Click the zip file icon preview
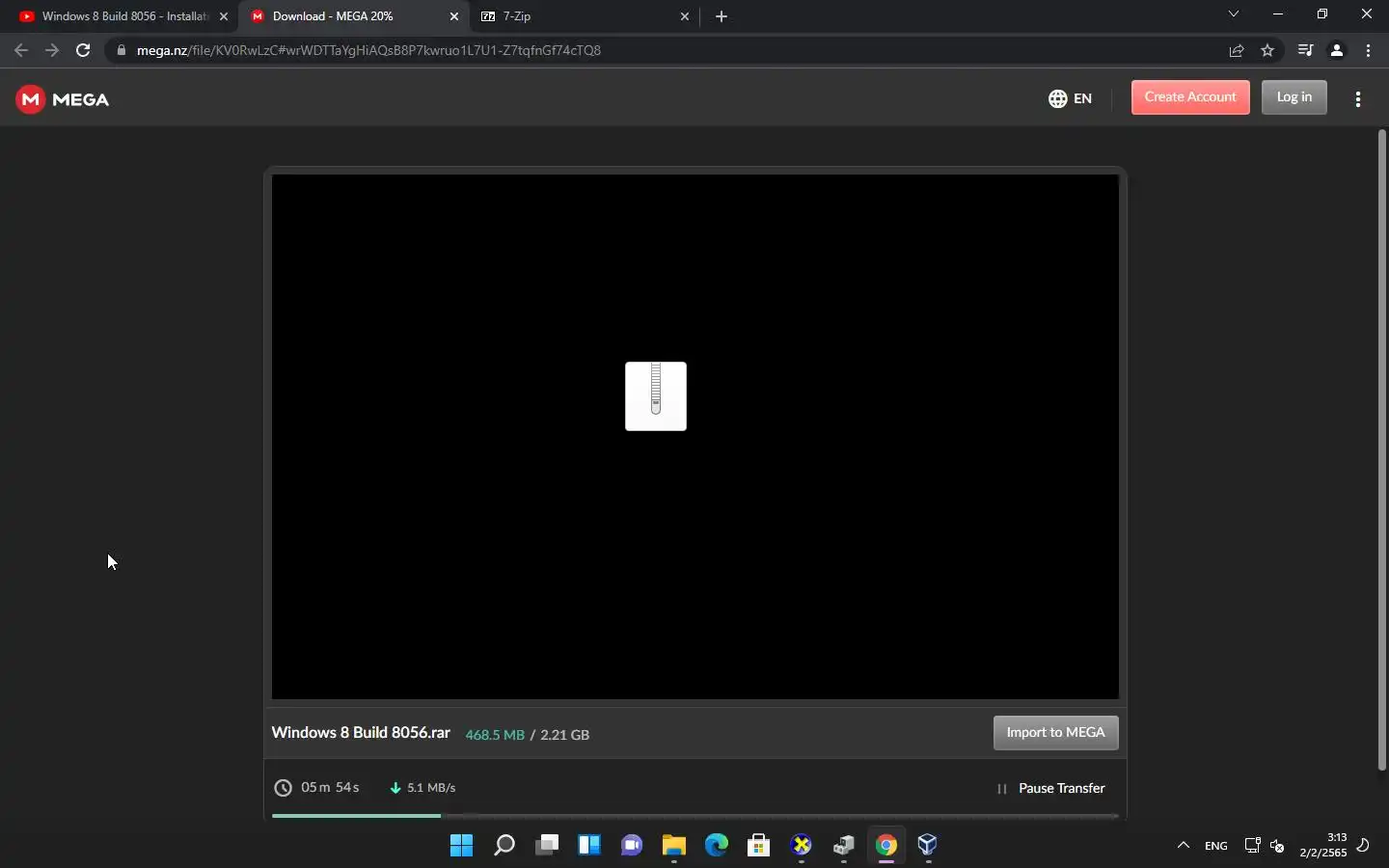This screenshot has width=1389, height=868. coord(656,396)
